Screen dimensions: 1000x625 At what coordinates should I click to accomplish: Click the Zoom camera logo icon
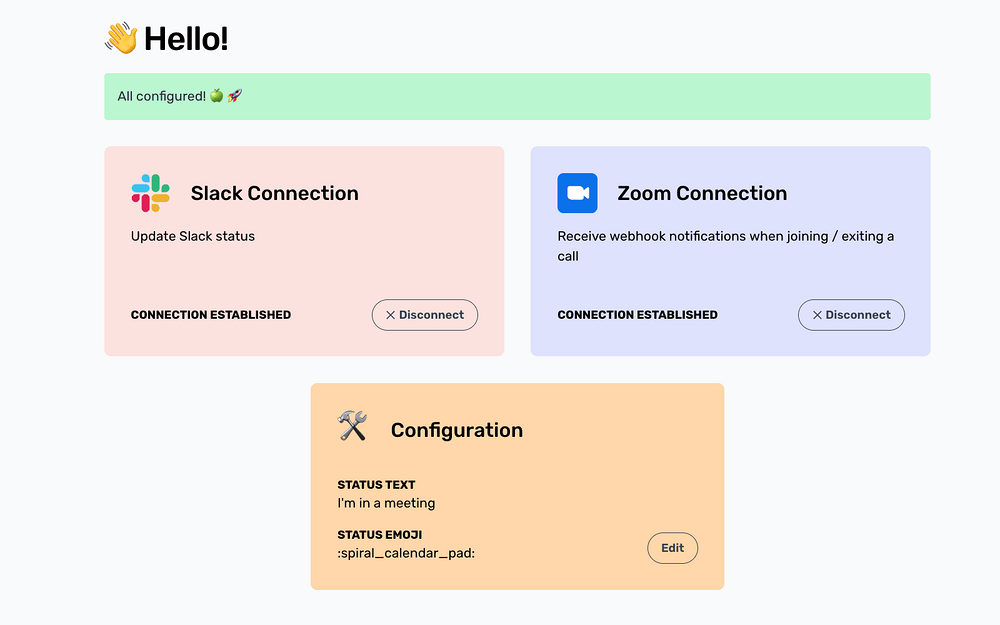[577, 193]
